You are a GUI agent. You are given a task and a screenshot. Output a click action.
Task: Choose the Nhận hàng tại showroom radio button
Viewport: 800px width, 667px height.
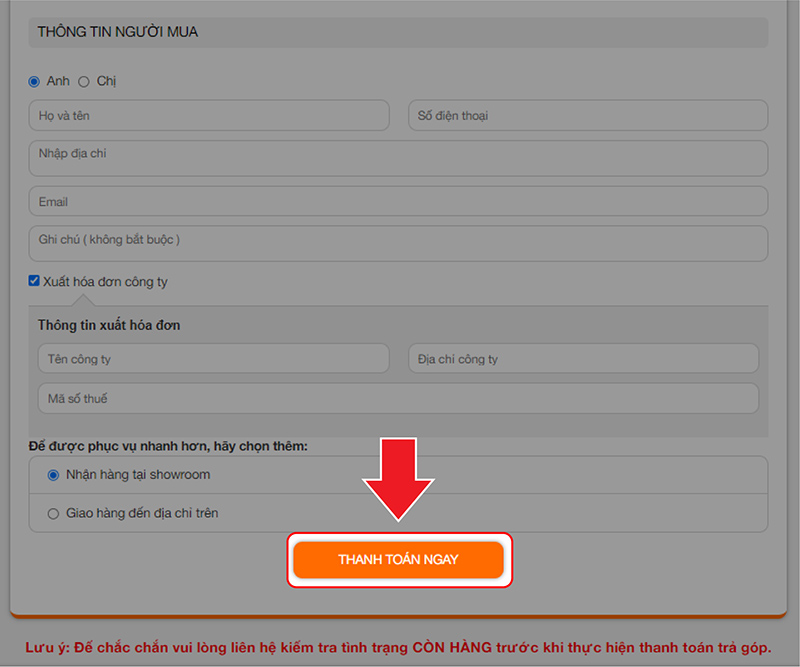54,475
